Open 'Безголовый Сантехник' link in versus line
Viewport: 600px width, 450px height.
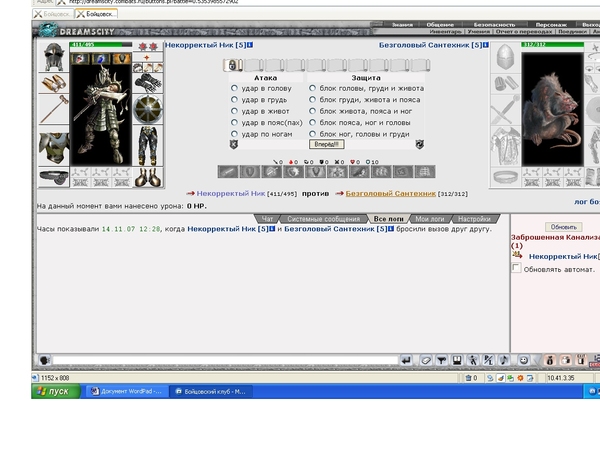pyautogui.click(x=390, y=194)
